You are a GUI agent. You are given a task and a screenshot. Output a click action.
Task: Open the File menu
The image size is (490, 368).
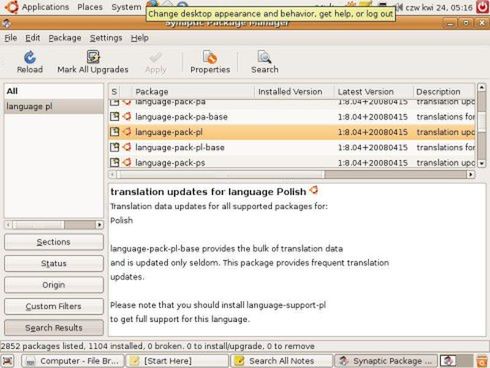(x=11, y=38)
